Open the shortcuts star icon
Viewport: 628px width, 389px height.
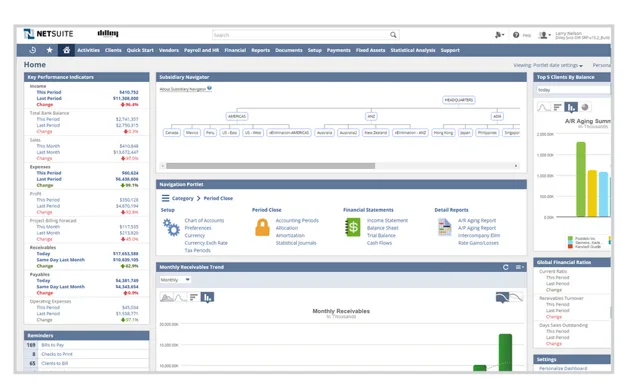(x=50, y=50)
